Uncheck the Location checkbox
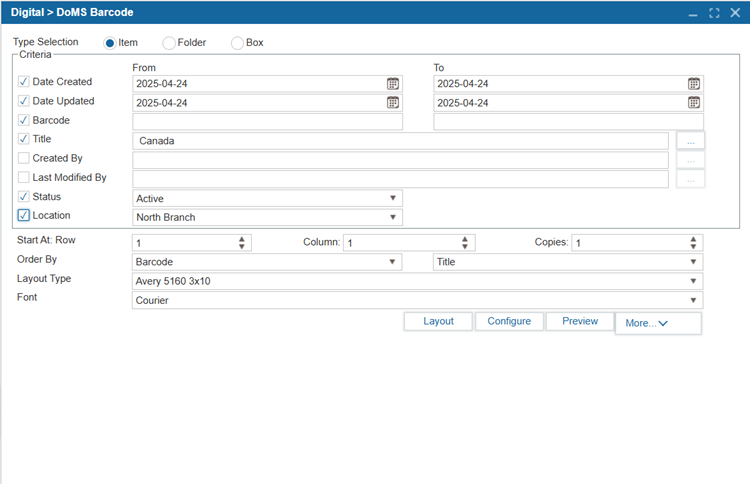This screenshot has width=750, height=484. [23, 215]
